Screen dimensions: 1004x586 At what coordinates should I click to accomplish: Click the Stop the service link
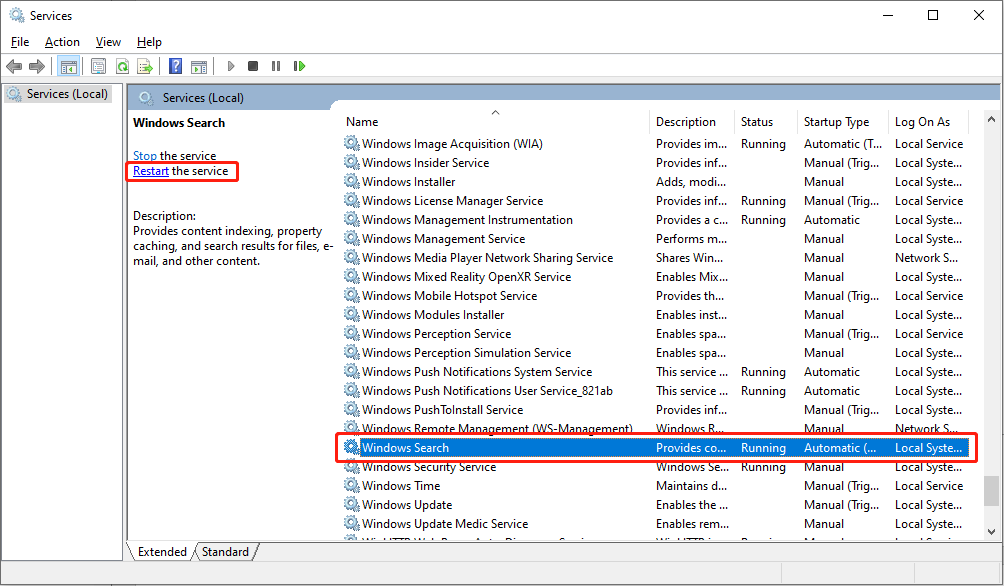pyautogui.click(x=145, y=156)
